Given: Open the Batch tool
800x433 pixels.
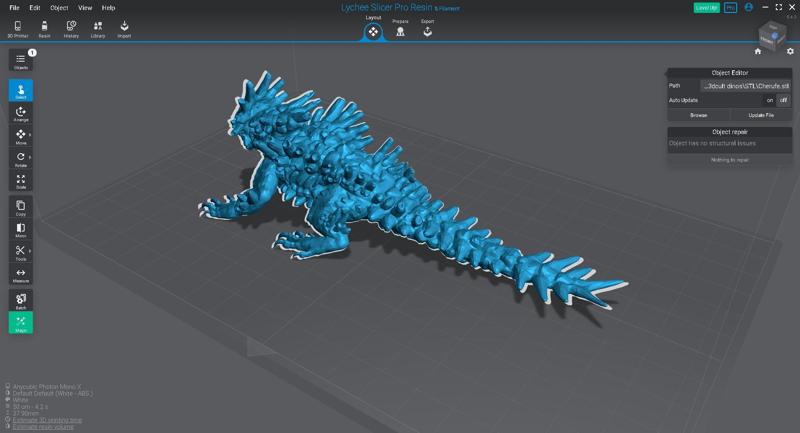Looking at the screenshot, I should tap(21, 300).
